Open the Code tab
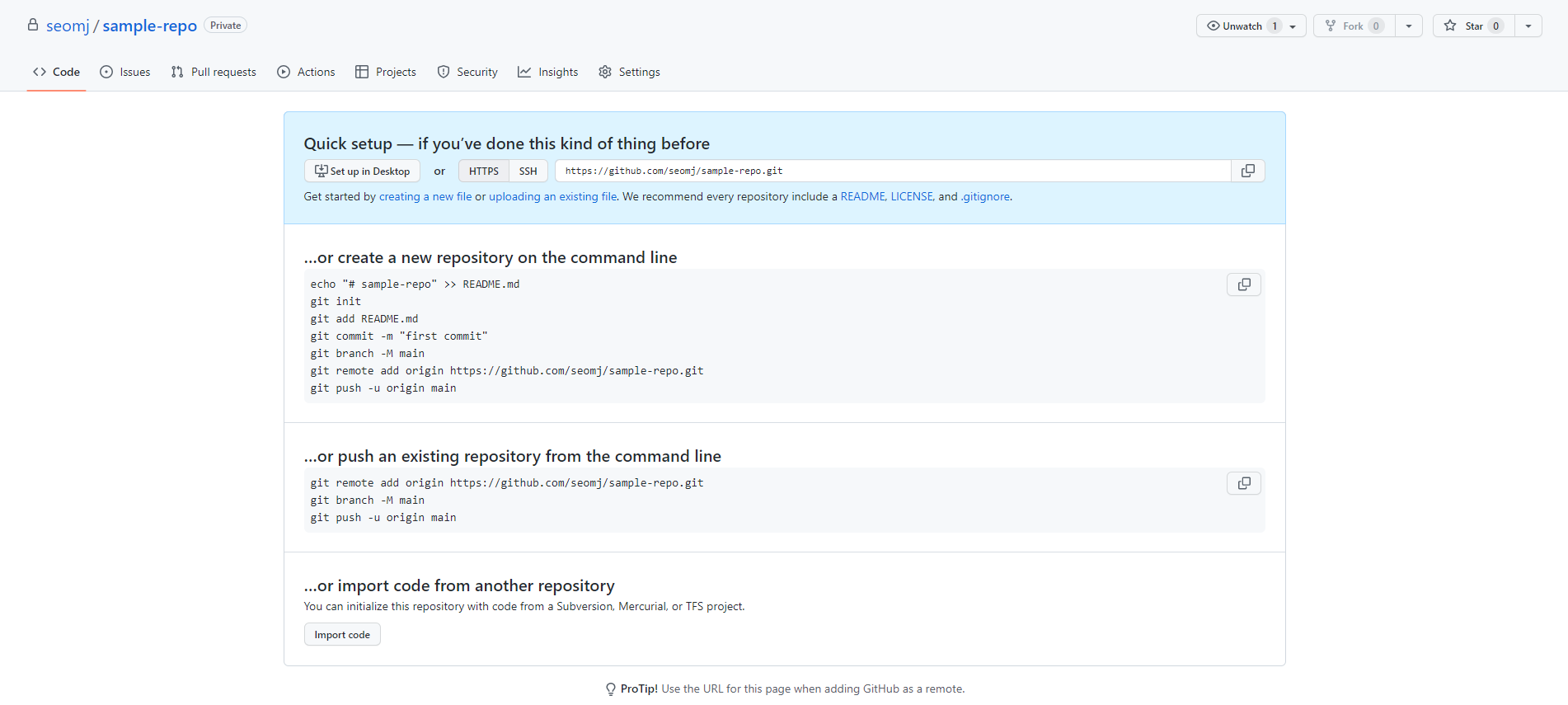Viewport: 1568px width, 705px height. tap(56, 72)
